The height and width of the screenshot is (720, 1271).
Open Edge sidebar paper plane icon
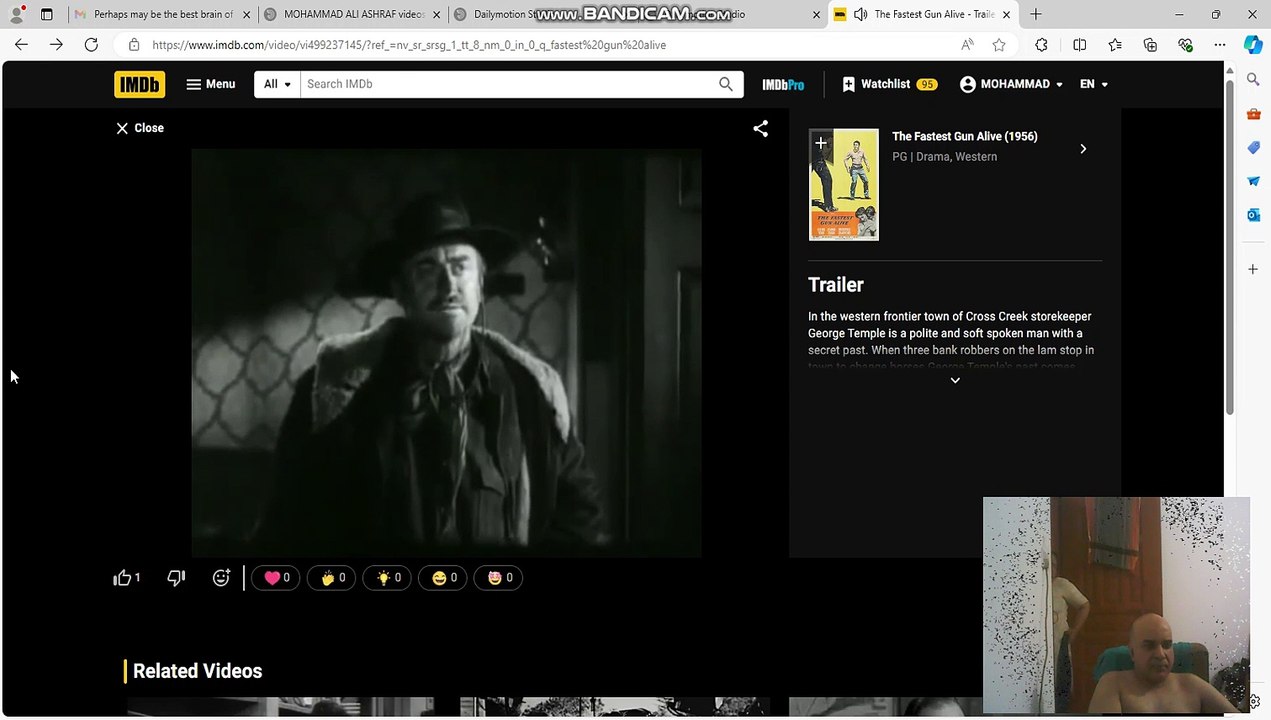point(1253,181)
